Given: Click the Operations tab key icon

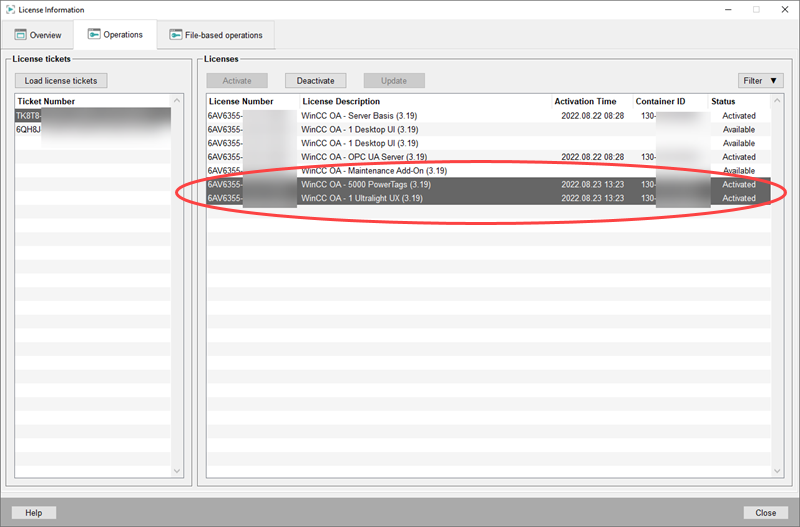Looking at the screenshot, I should pos(94,34).
